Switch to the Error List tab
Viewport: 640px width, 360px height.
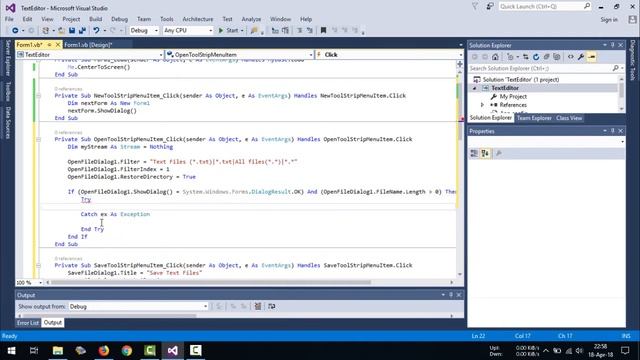coord(28,322)
